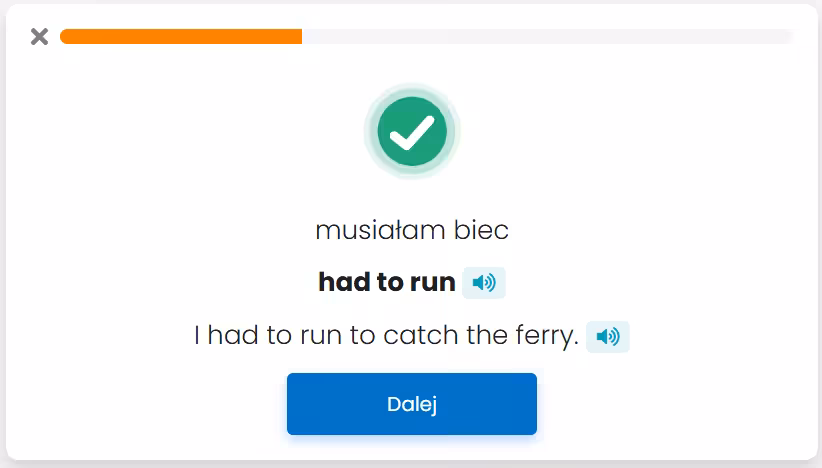Viewport: 822px width, 468px height.
Task: Close the lesson with the X icon
Action: [39, 37]
